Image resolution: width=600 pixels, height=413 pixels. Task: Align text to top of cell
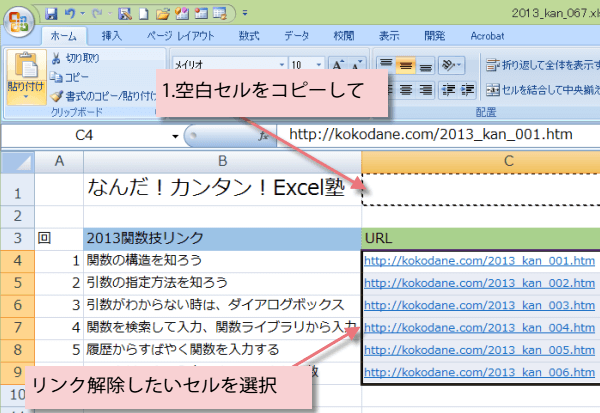click(x=386, y=65)
